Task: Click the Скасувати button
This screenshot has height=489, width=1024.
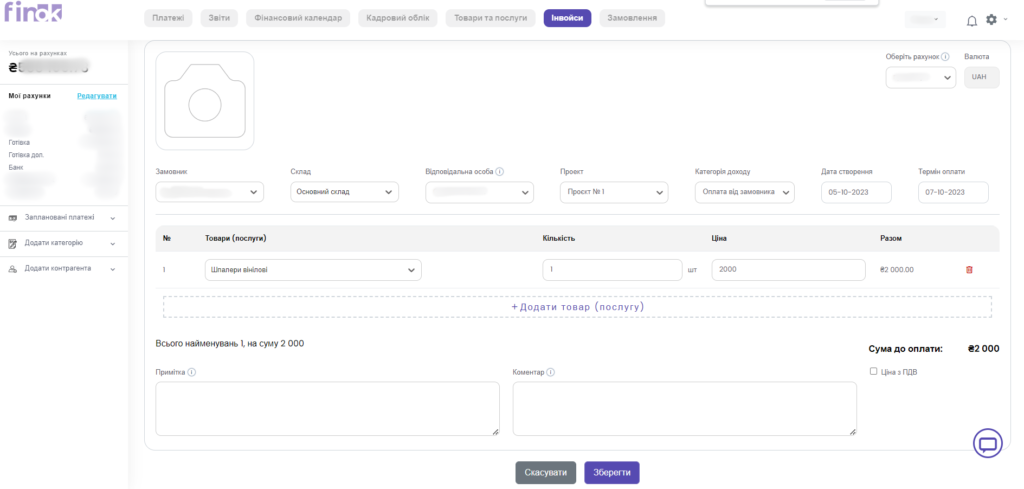Action: [545, 472]
